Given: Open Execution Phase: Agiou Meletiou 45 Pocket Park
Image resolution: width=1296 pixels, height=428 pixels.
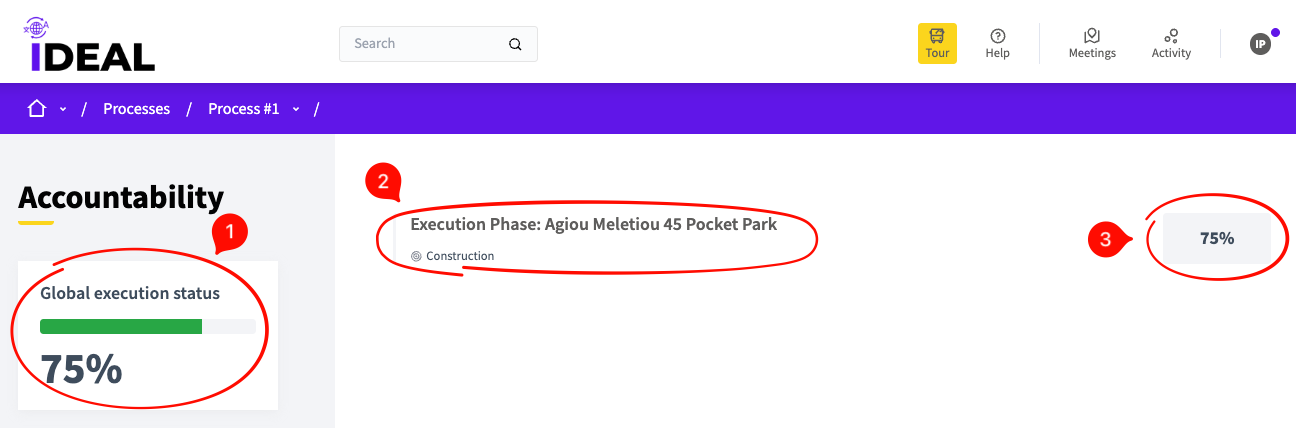Looking at the screenshot, I should pyautogui.click(x=593, y=224).
